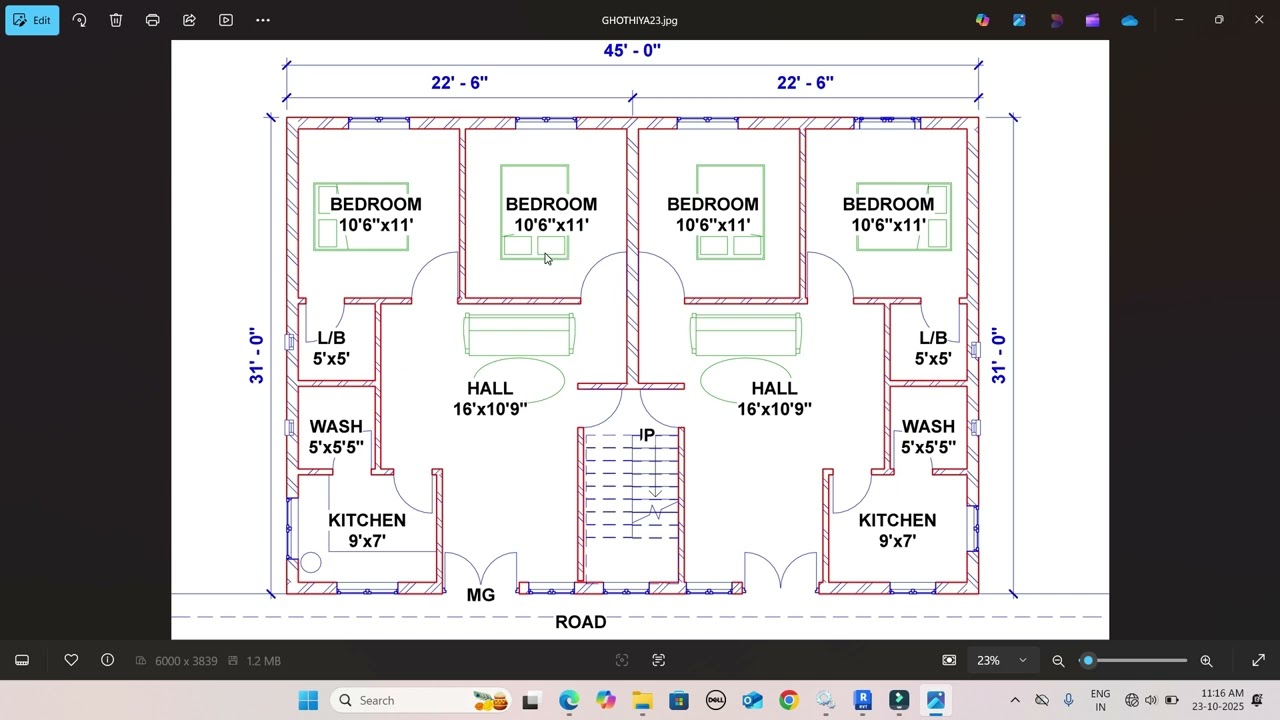The image size is (1280, 720).
Task: Click the fit to window icon
Action: (x=949, y=660)
